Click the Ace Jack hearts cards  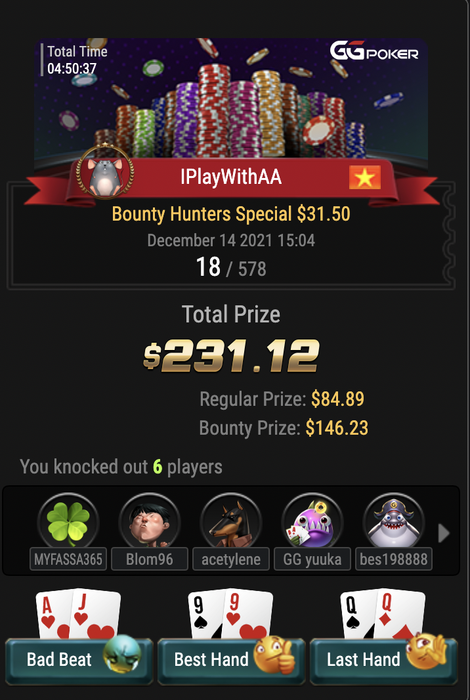point(79,614)
